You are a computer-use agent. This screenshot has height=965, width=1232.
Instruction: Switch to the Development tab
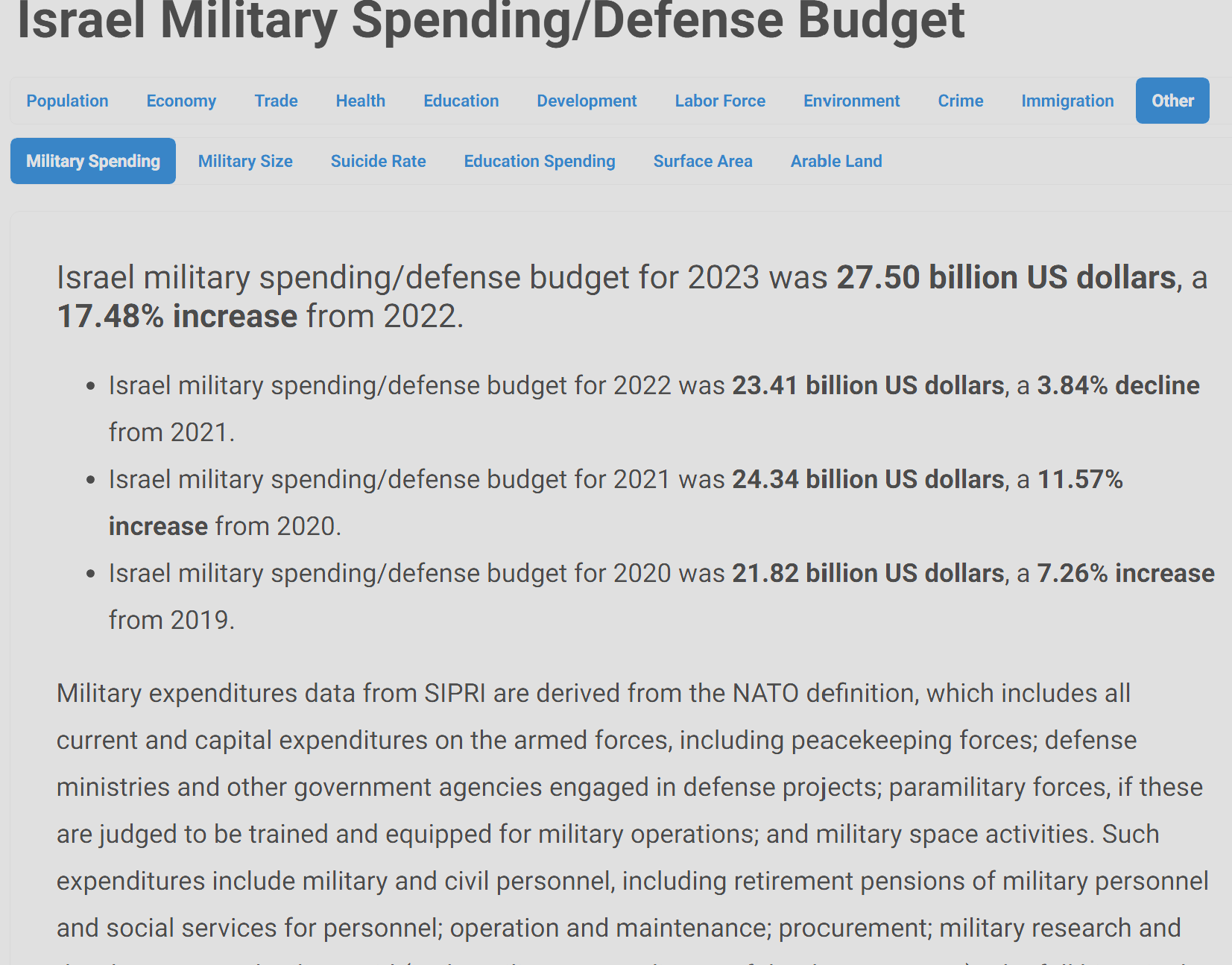click(587, 101)
